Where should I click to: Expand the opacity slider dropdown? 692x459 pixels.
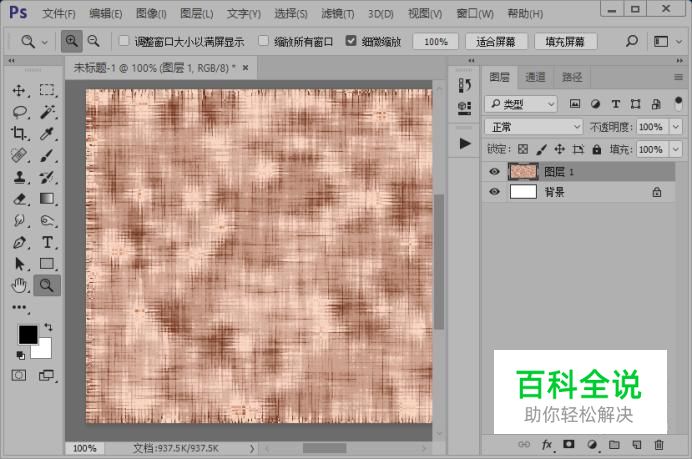pyautogui.click(x=676, y=127)
